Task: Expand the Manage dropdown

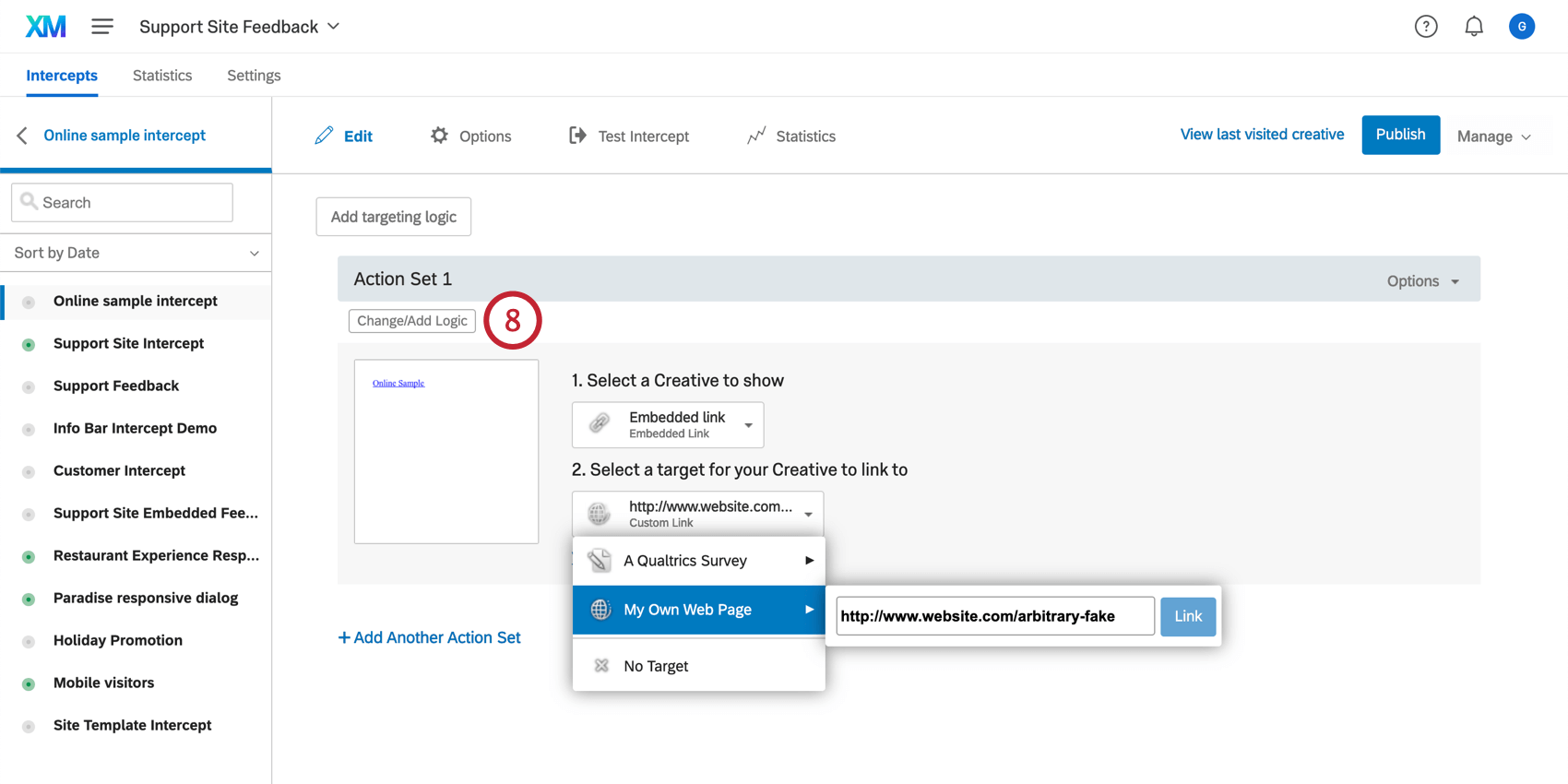Action: coord(1493,136)
